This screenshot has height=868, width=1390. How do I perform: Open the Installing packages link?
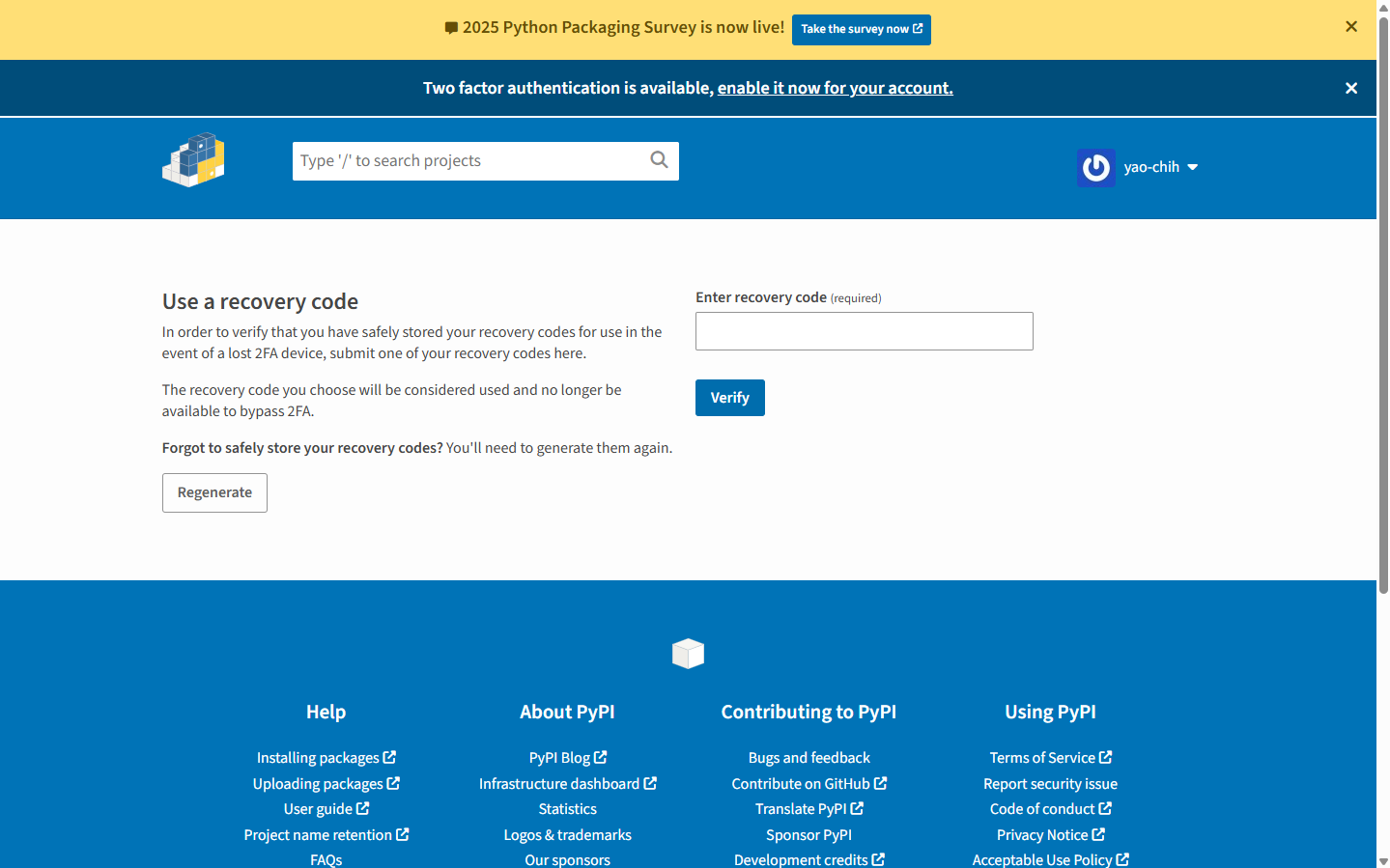326,758
